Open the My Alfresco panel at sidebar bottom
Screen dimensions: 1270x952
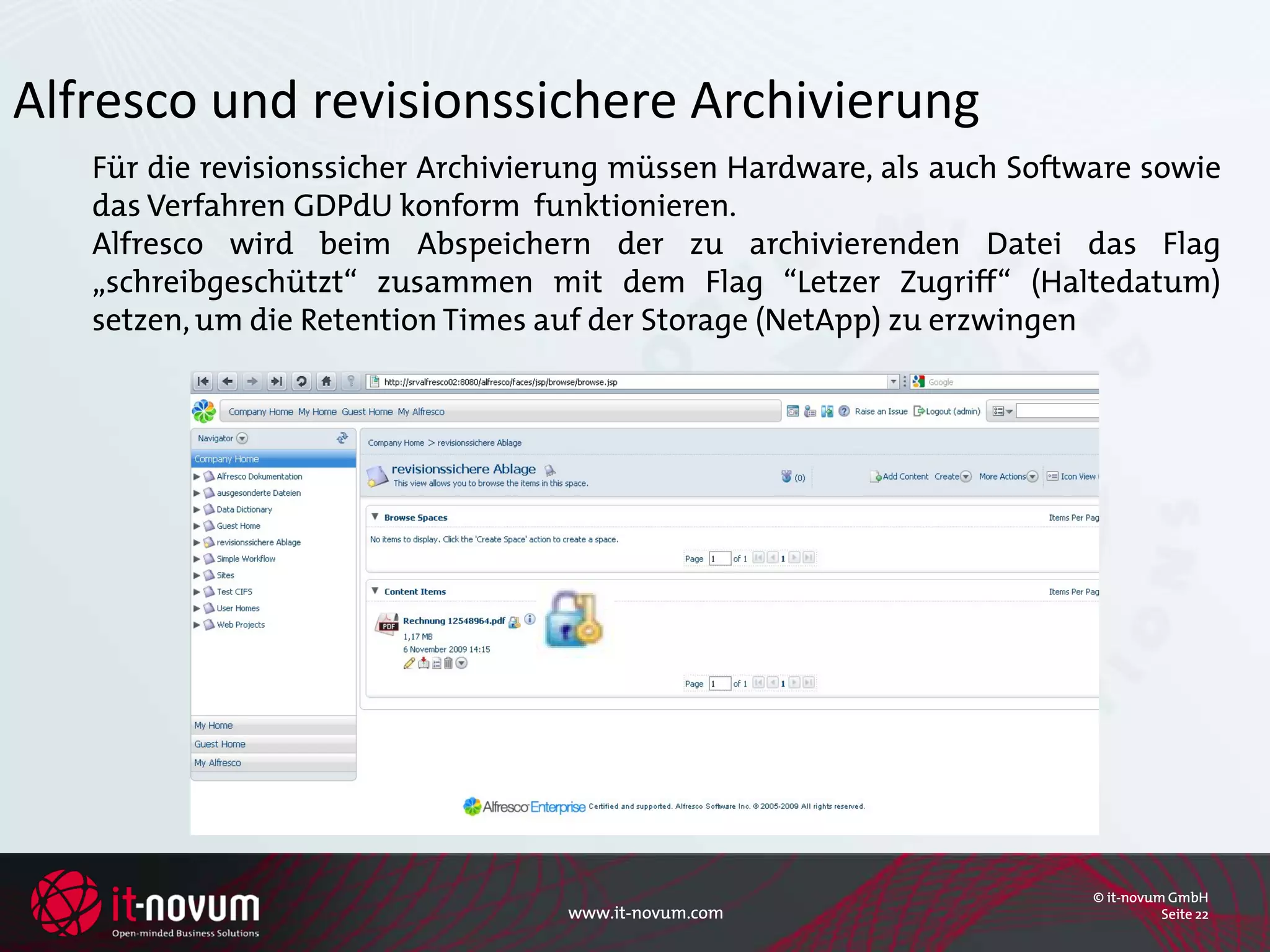pos(273,762)
